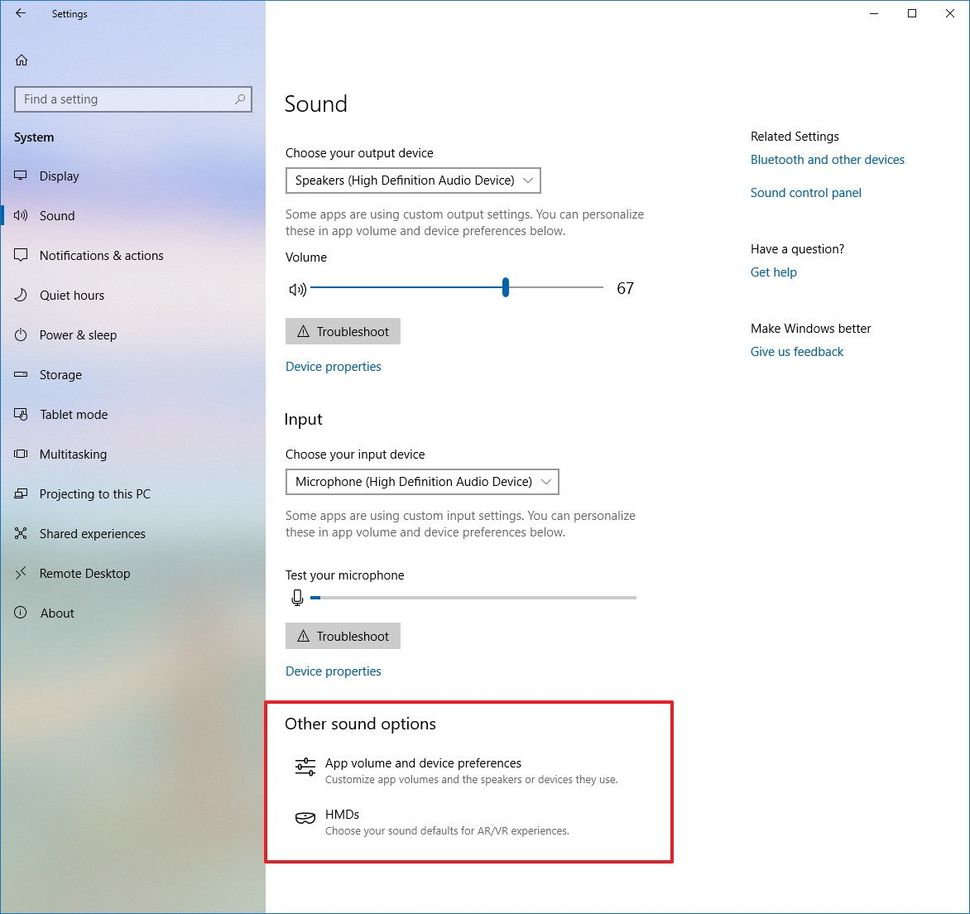Click the Power & sleep icon
Viewport: 970px width, 914px height.
pyautogui.click(x=22, y=335)
